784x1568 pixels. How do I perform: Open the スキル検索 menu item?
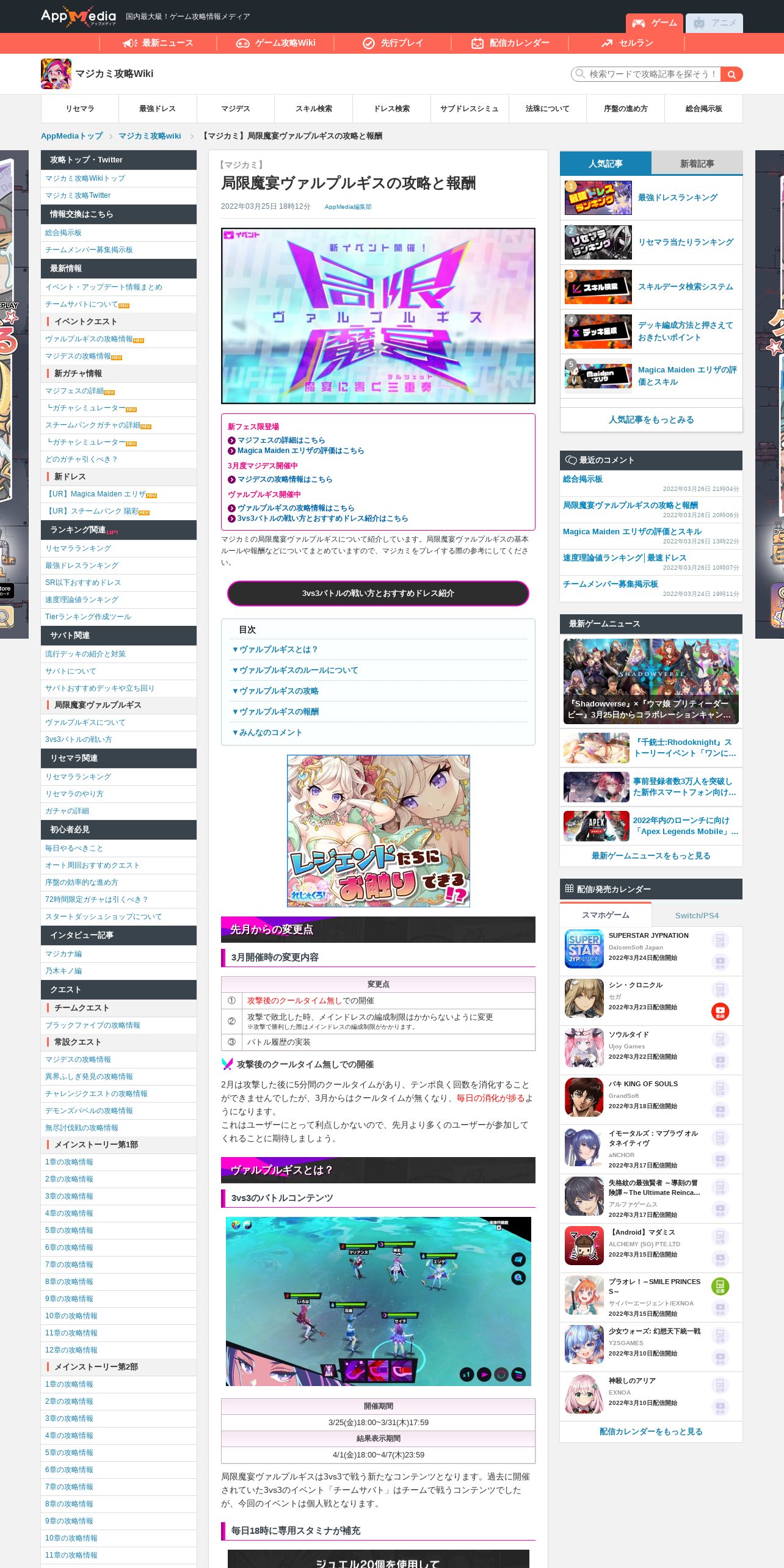(x=314, y=109)
